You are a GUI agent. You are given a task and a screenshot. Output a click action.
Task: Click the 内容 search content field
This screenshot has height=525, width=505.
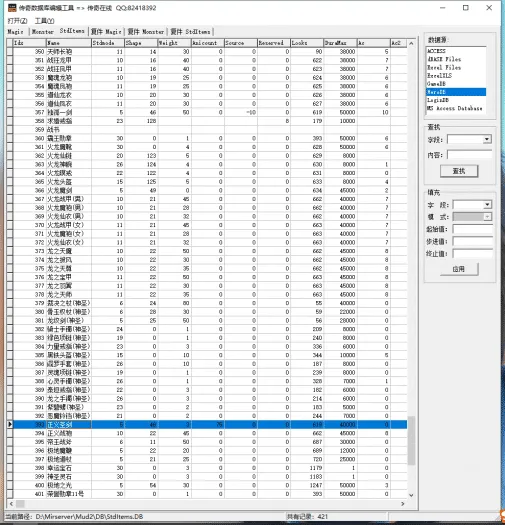point(470,155)
